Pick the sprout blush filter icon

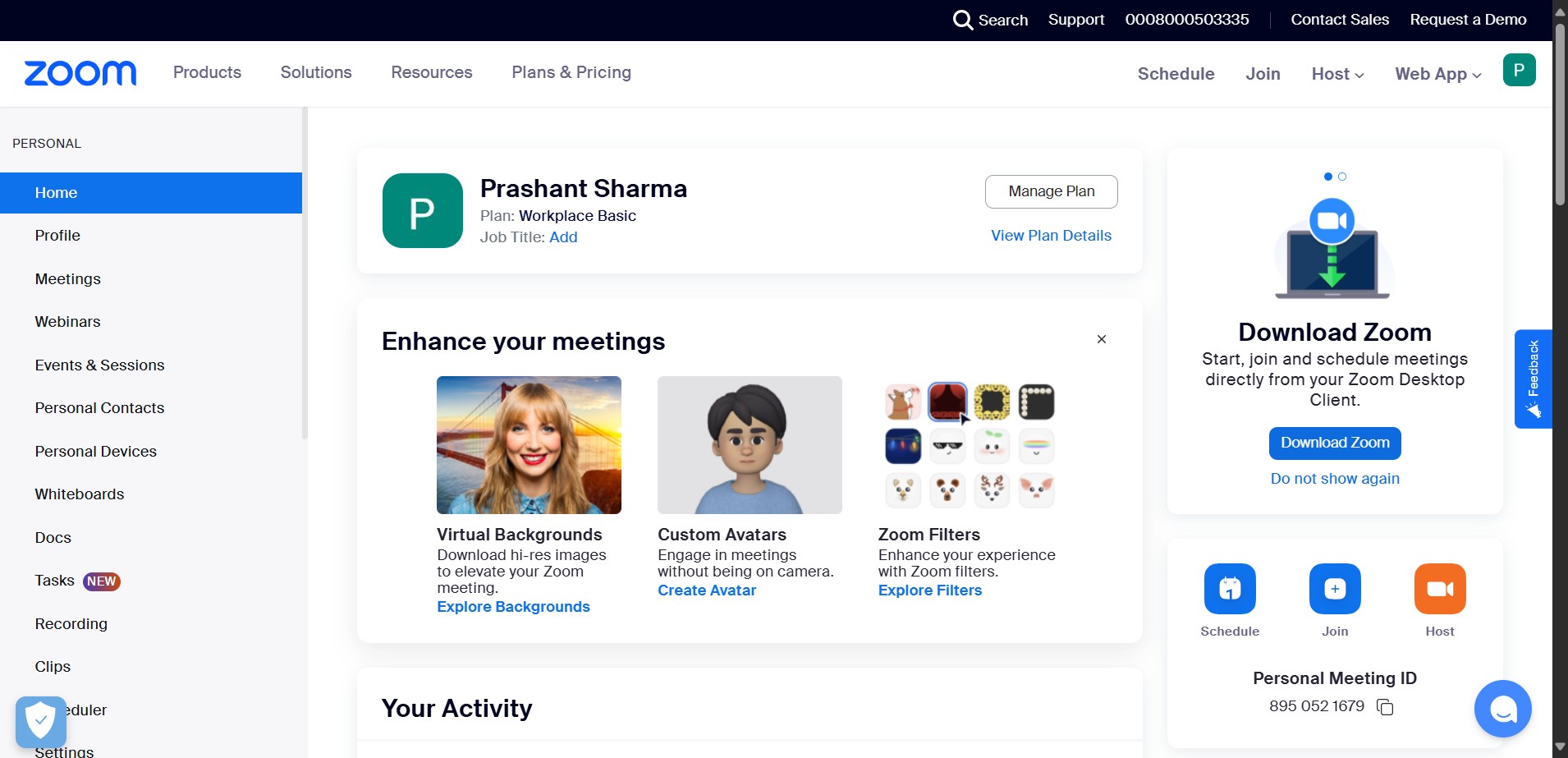coord(992,446)
